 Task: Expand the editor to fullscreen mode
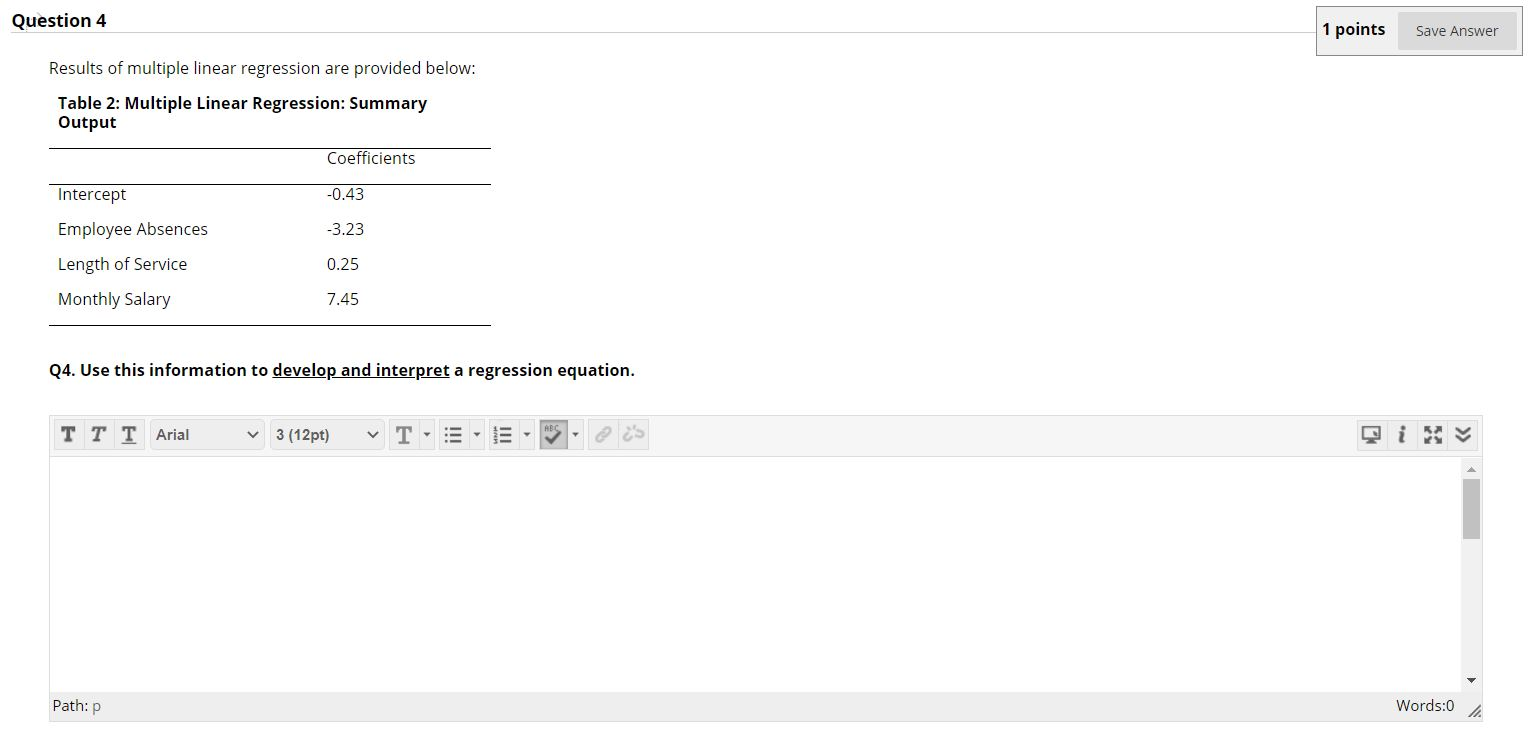click(1432, 434)
